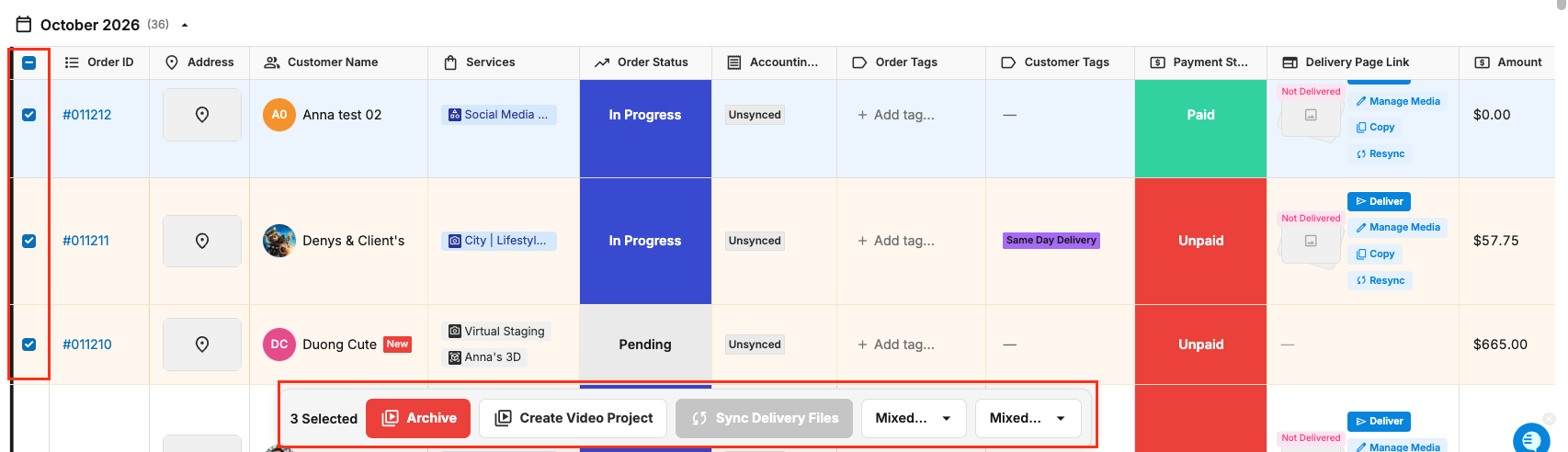Open the second Mixed... dropdown

point(1028,418)
